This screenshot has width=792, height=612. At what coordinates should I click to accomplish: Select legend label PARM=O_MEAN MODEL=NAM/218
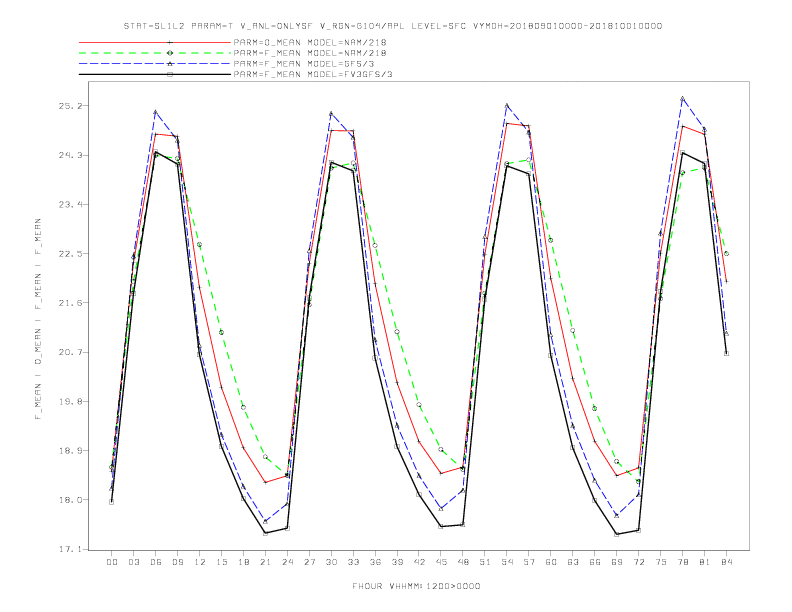pos(310,42)
